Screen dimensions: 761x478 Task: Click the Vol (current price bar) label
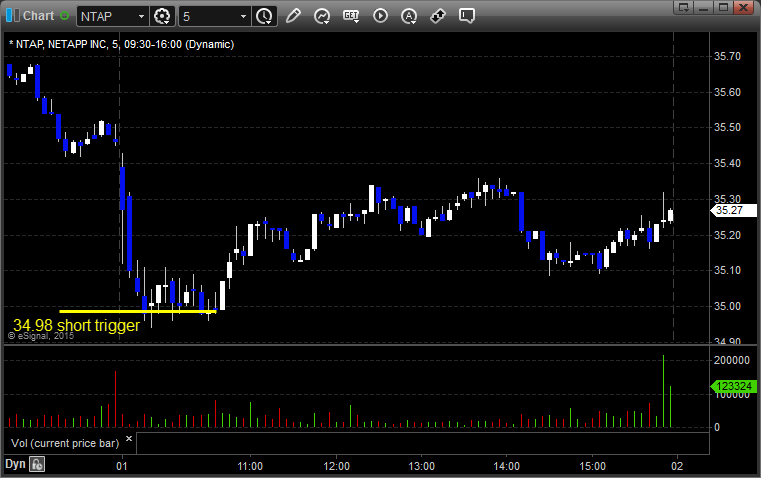coord(65,443)
